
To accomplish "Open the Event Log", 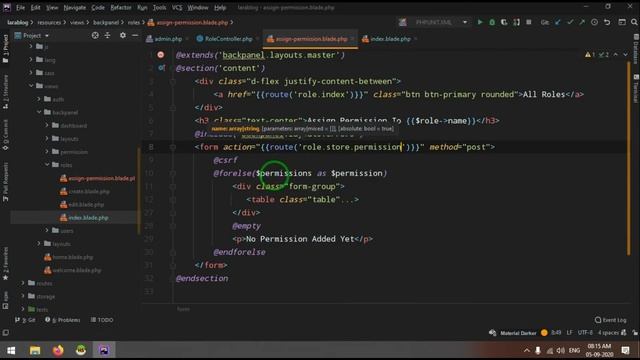I will point(610,320).
